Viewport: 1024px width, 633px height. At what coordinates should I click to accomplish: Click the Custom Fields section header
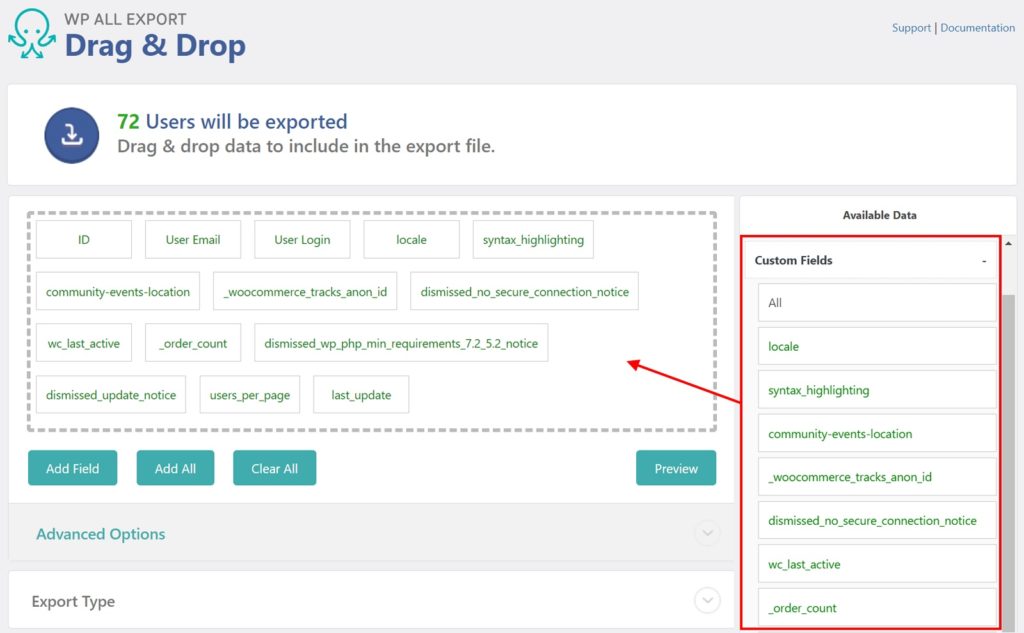(793, 260)
